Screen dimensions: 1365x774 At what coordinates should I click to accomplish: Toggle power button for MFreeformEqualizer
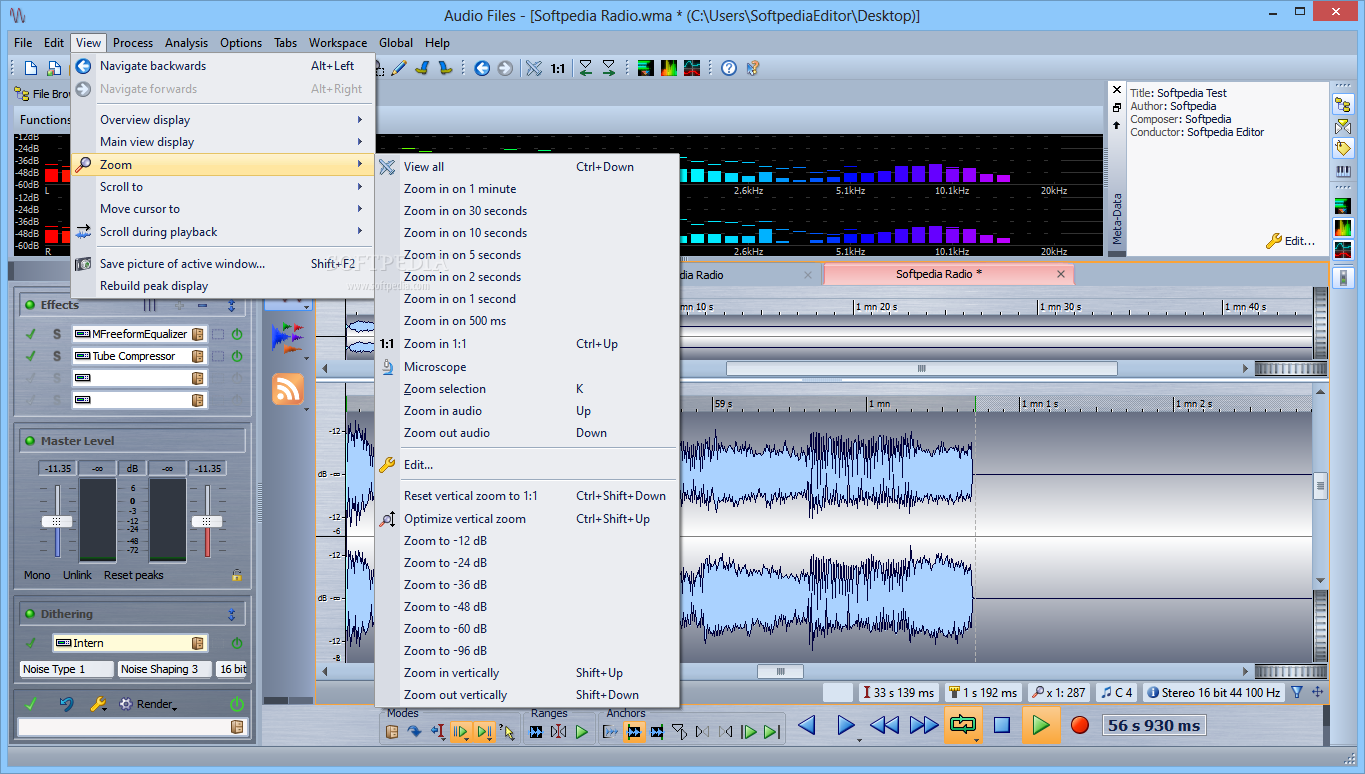pyautogui.click(x=237, y=334)
